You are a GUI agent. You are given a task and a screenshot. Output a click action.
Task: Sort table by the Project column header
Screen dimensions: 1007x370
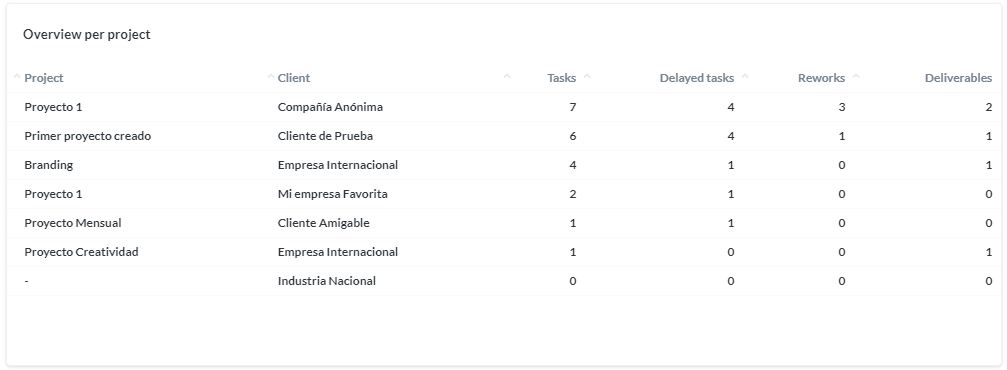point(44,78)
